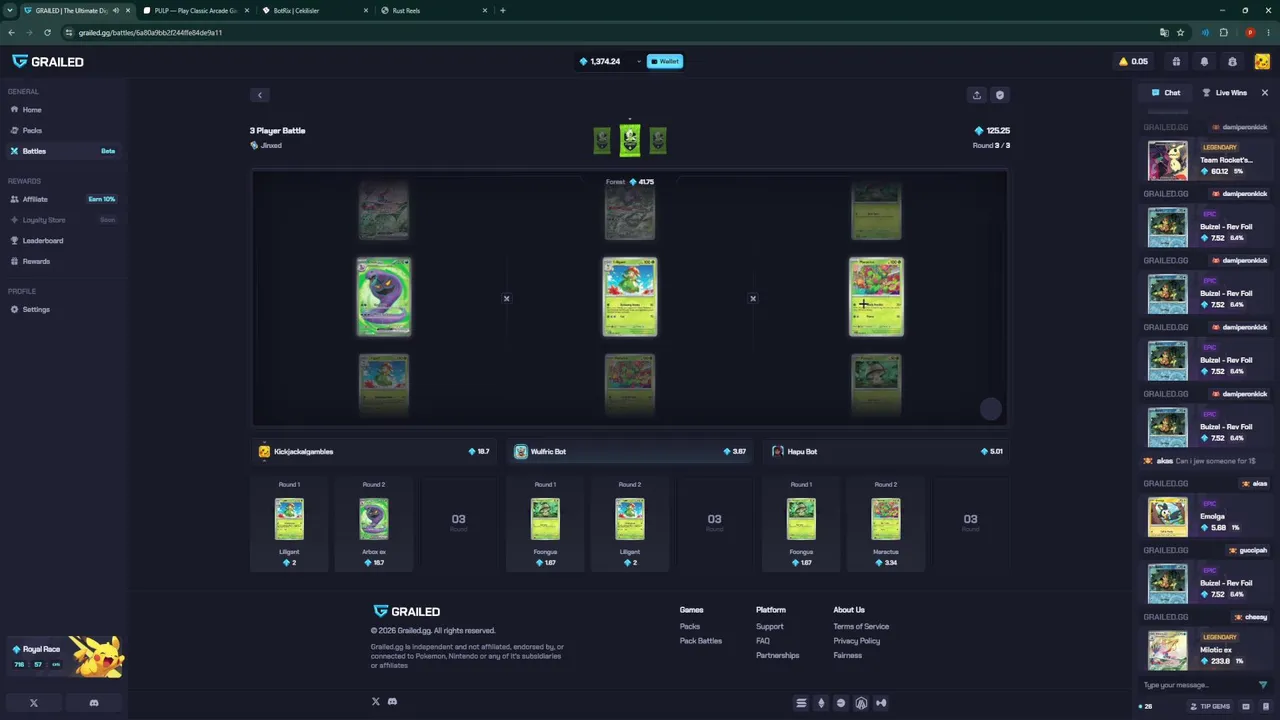Image resolution: width=1280 pixels, height=720 pixels.
Task: Click the Hapu Bot player name
Action: coord(802,452)
